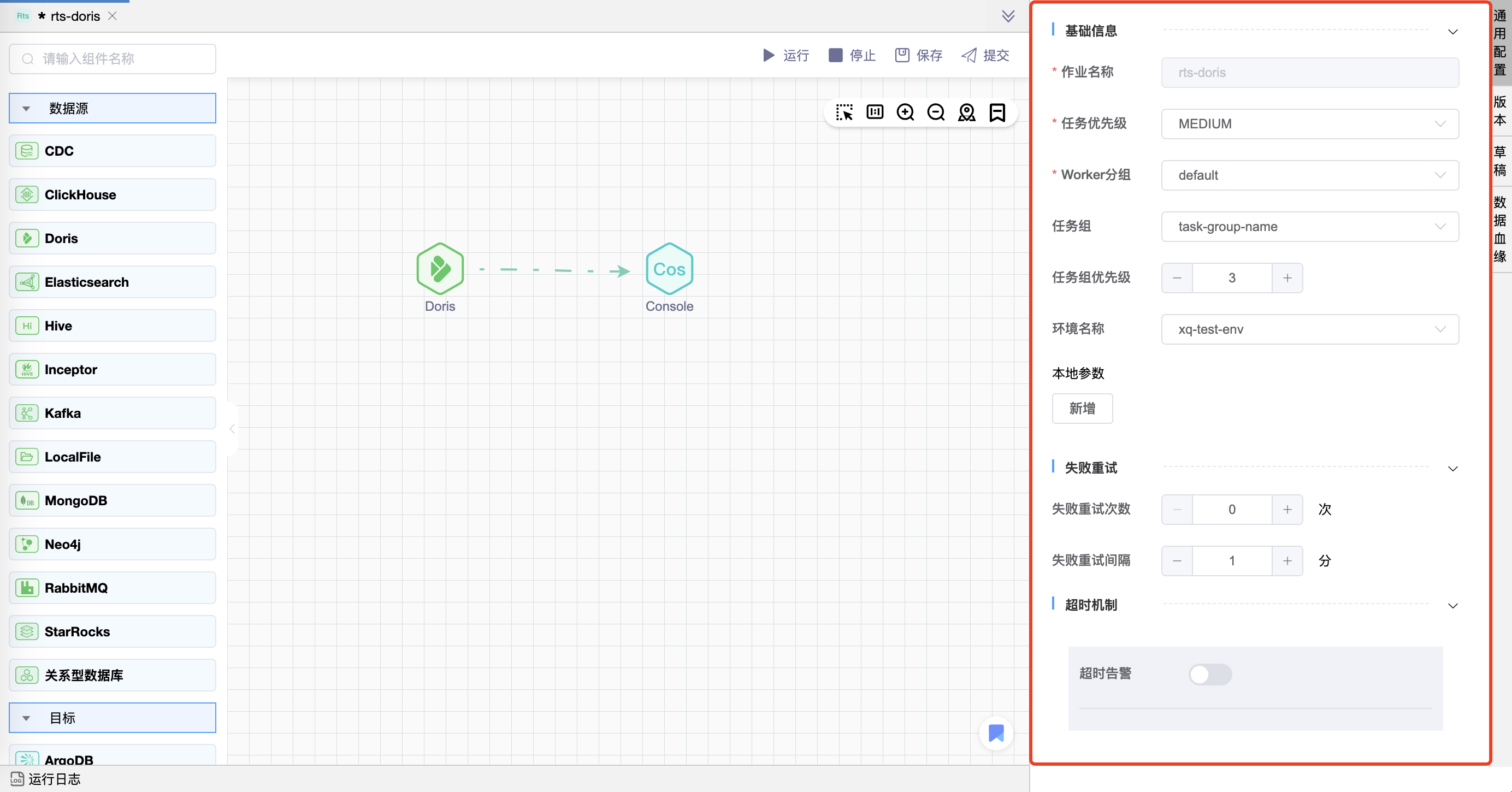The height and width of the screenshot is (792, 1512).
Task: Click the floating blue bookmark button
Action: pyautogui.click(x=996, y=732)
